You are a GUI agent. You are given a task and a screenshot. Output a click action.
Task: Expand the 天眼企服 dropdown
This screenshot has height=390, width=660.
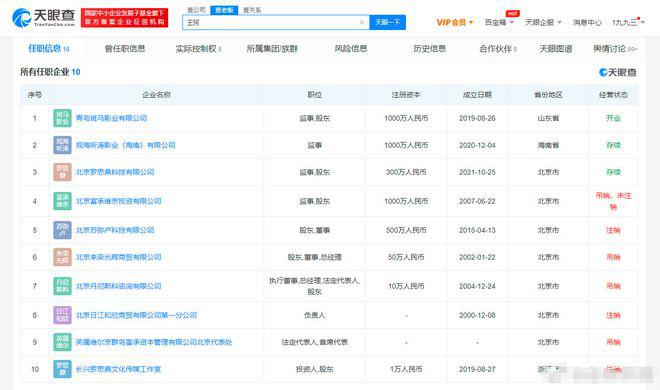(543, 22)
